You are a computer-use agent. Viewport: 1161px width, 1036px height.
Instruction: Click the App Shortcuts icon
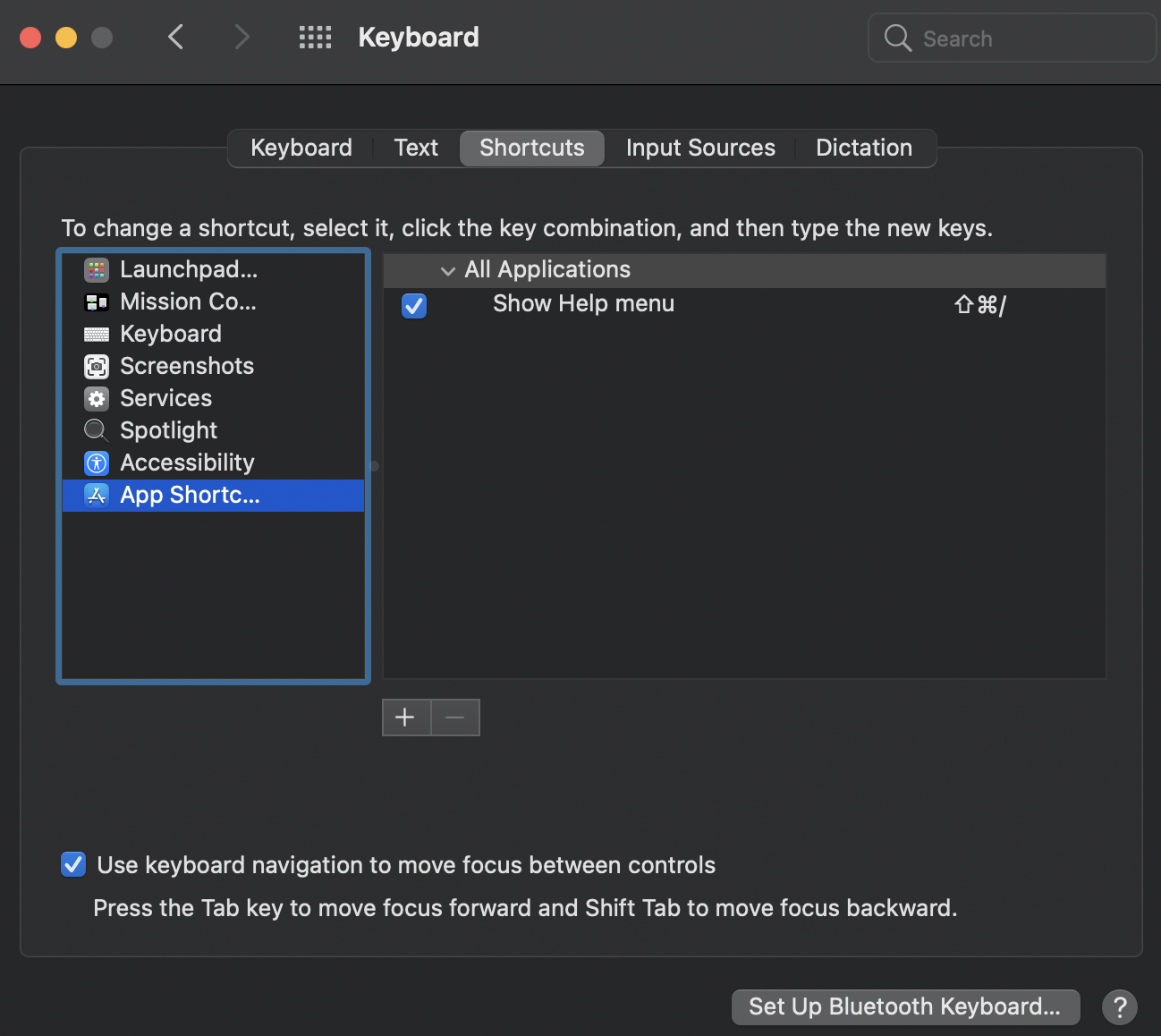tap(97, 495)
